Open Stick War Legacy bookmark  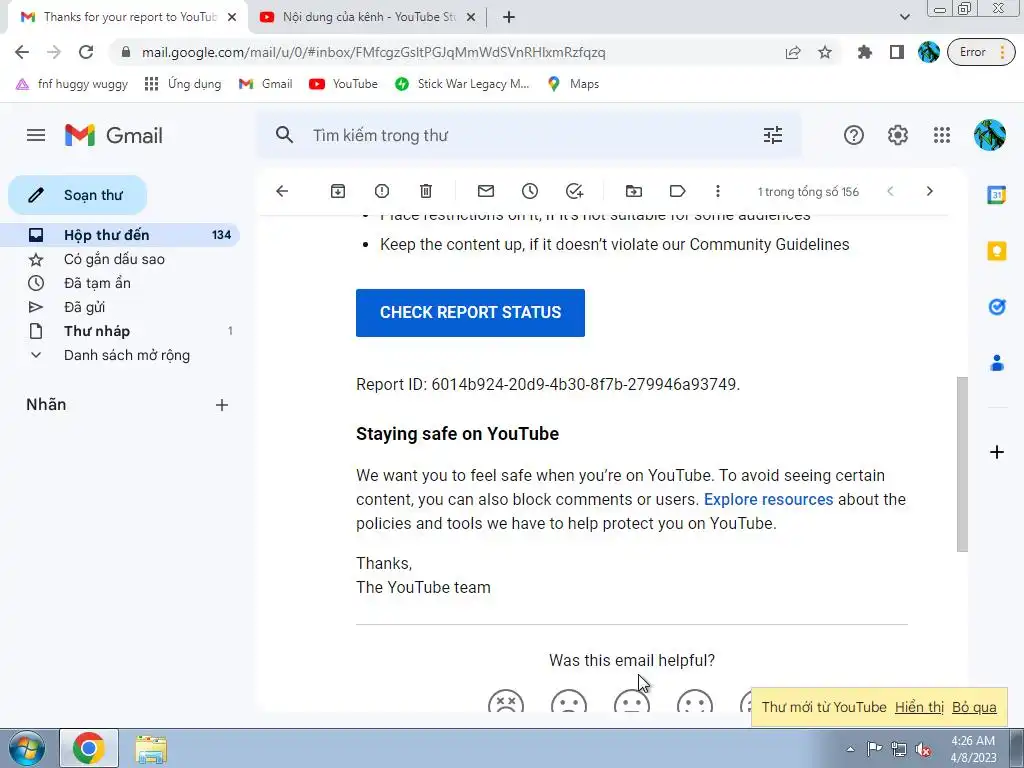(462, 84)
